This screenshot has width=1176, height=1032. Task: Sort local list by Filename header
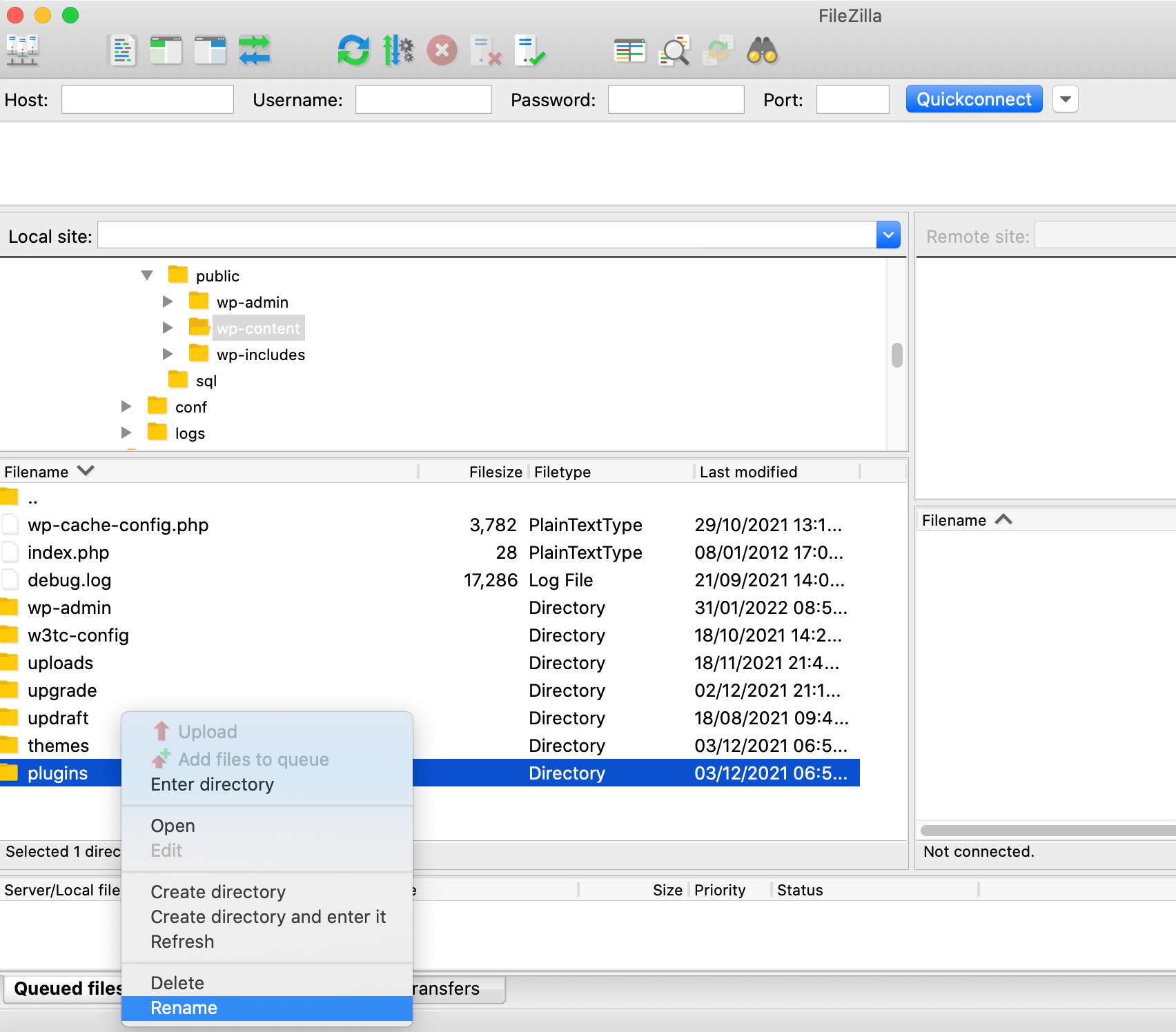[x=209, y=472]
